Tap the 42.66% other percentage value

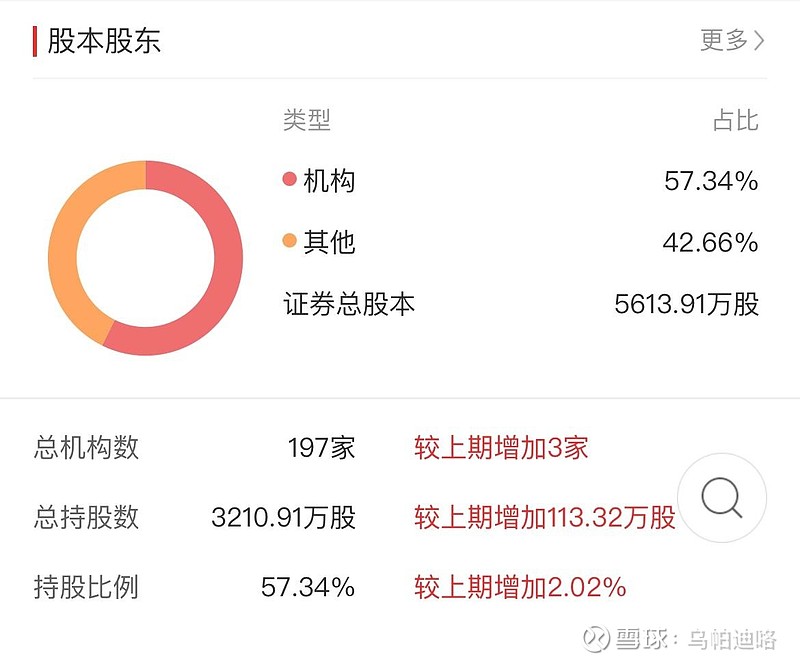click(710, 242)
